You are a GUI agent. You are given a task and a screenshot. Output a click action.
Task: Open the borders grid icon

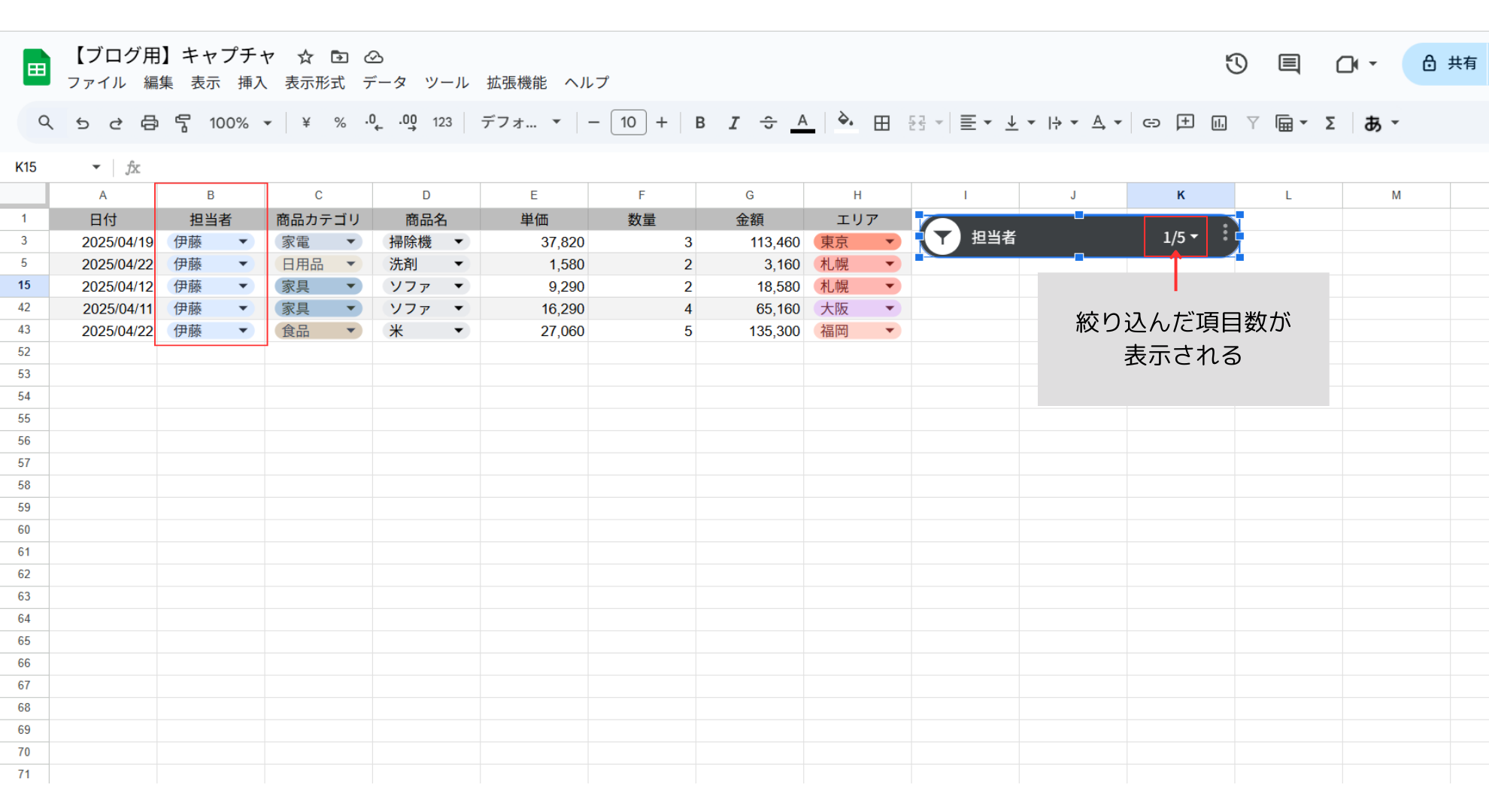pyautogui.click(x=882, y=123)
